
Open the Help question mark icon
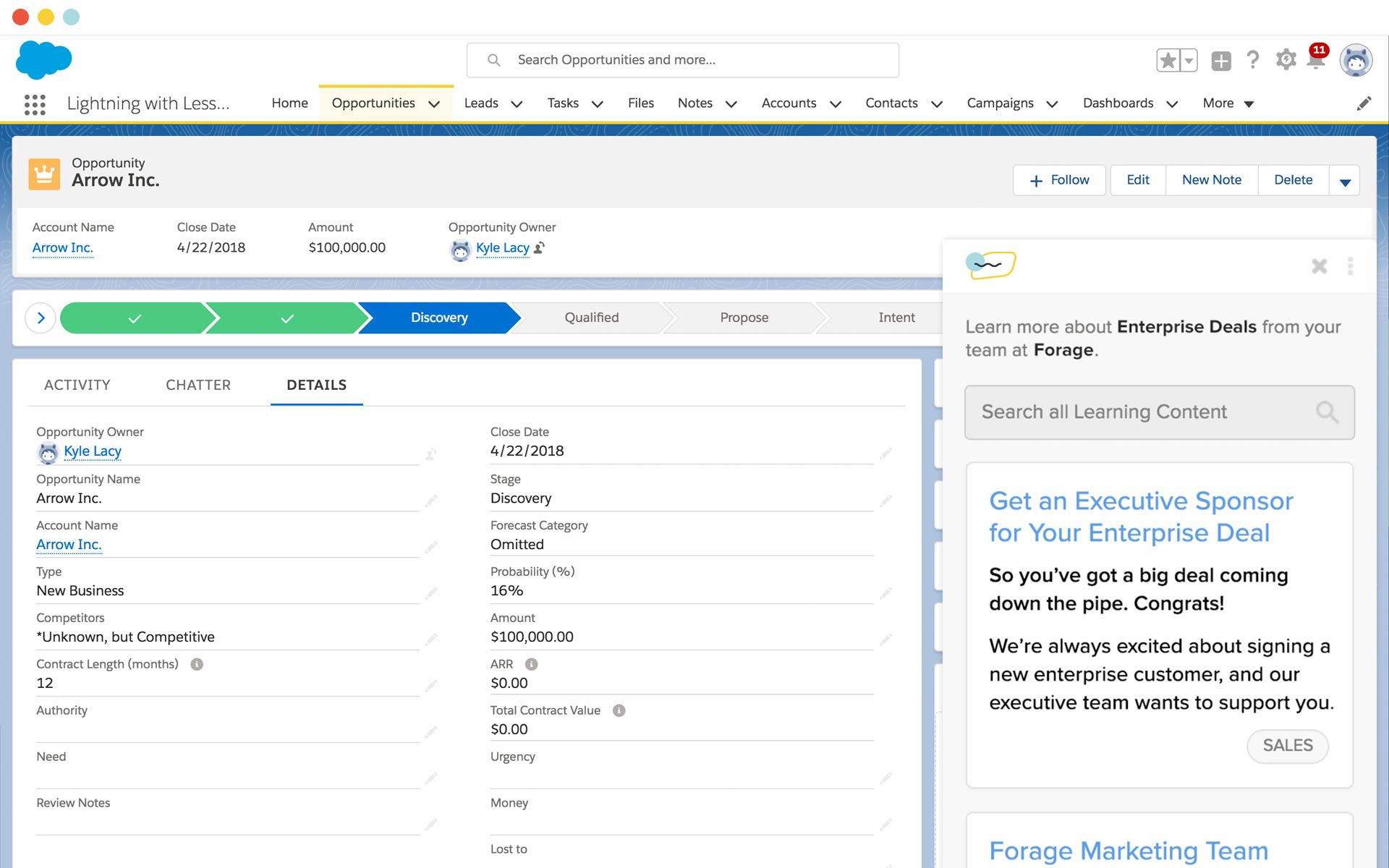pos(1253,60)
